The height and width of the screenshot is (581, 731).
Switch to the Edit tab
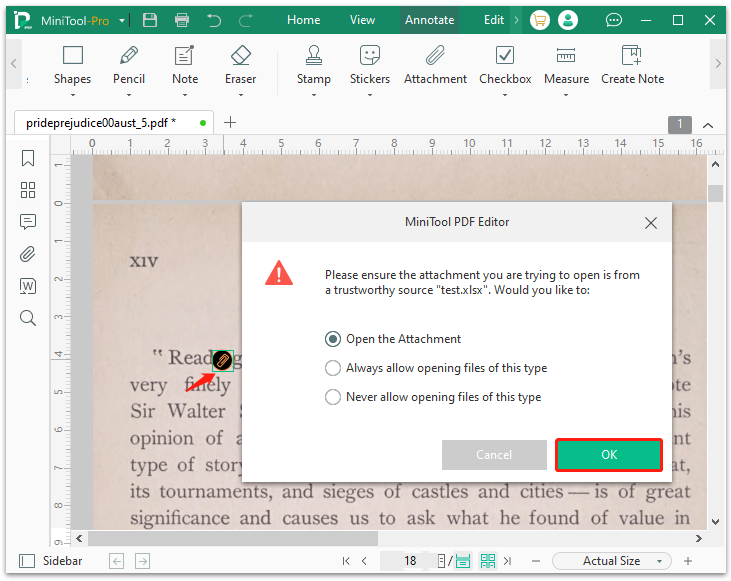494,20
